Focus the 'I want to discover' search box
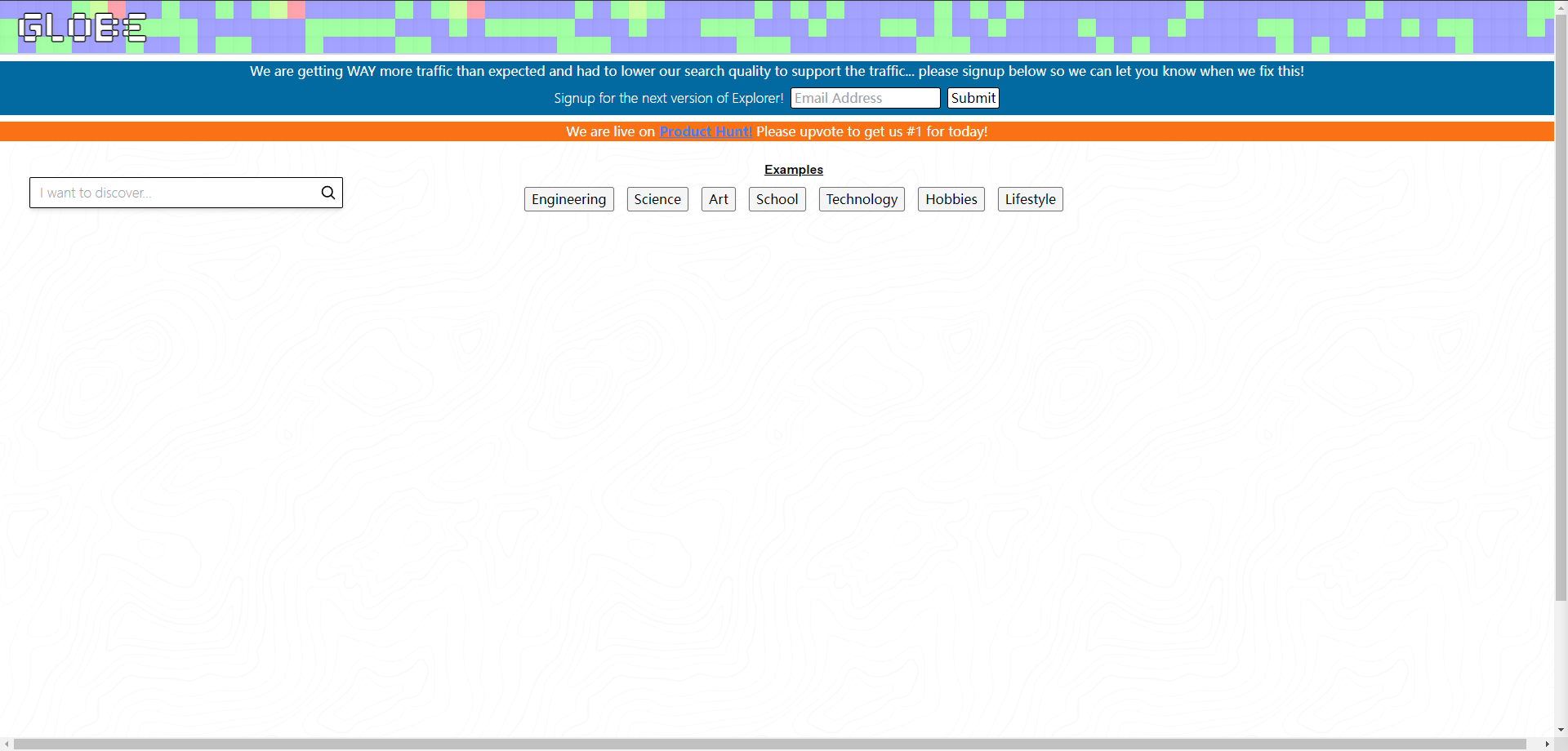1568x751 pixels. (x=186, y=193)
